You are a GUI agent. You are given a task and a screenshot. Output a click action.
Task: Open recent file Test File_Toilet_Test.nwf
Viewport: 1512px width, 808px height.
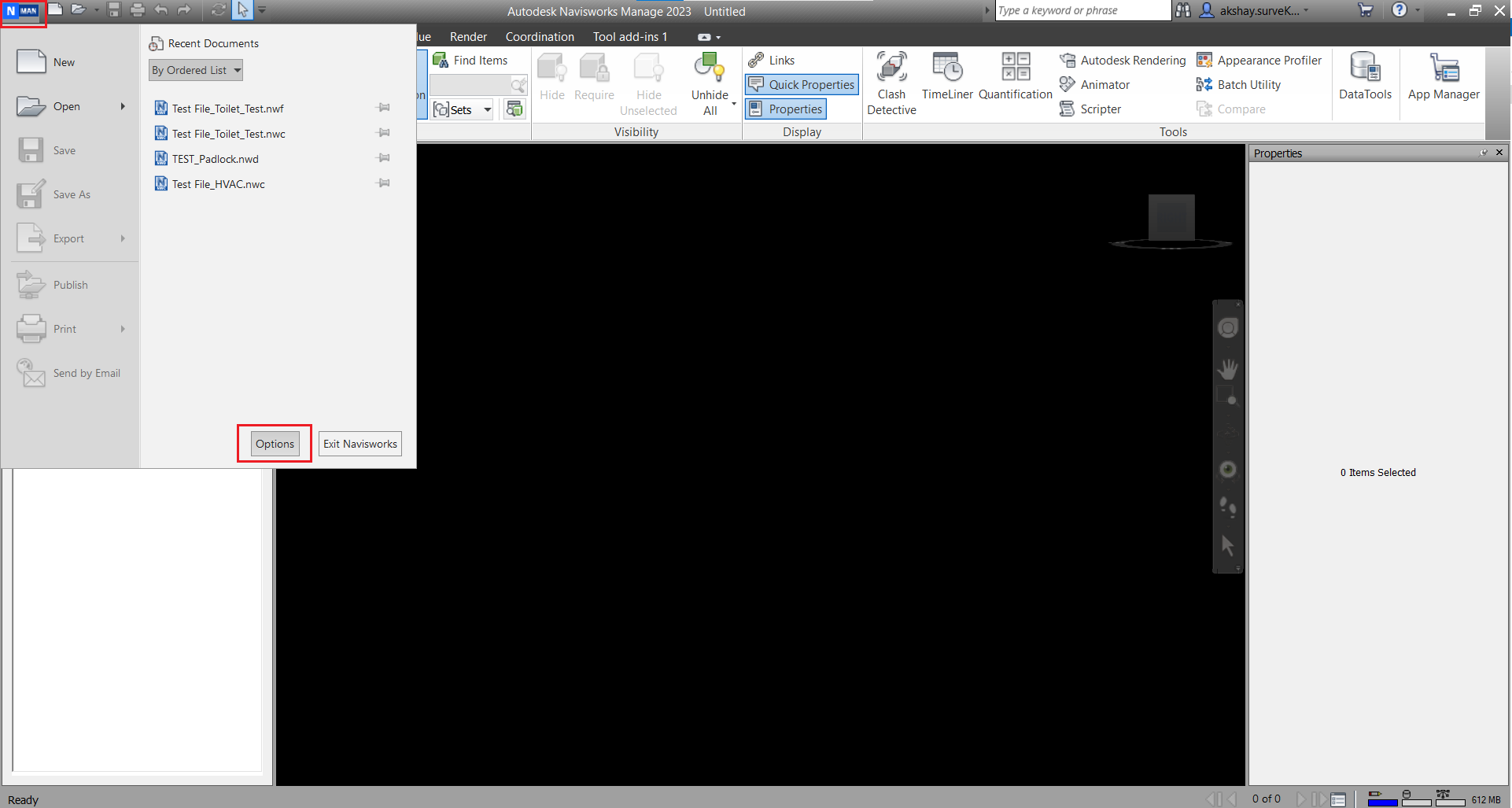[x=227, y=109]
